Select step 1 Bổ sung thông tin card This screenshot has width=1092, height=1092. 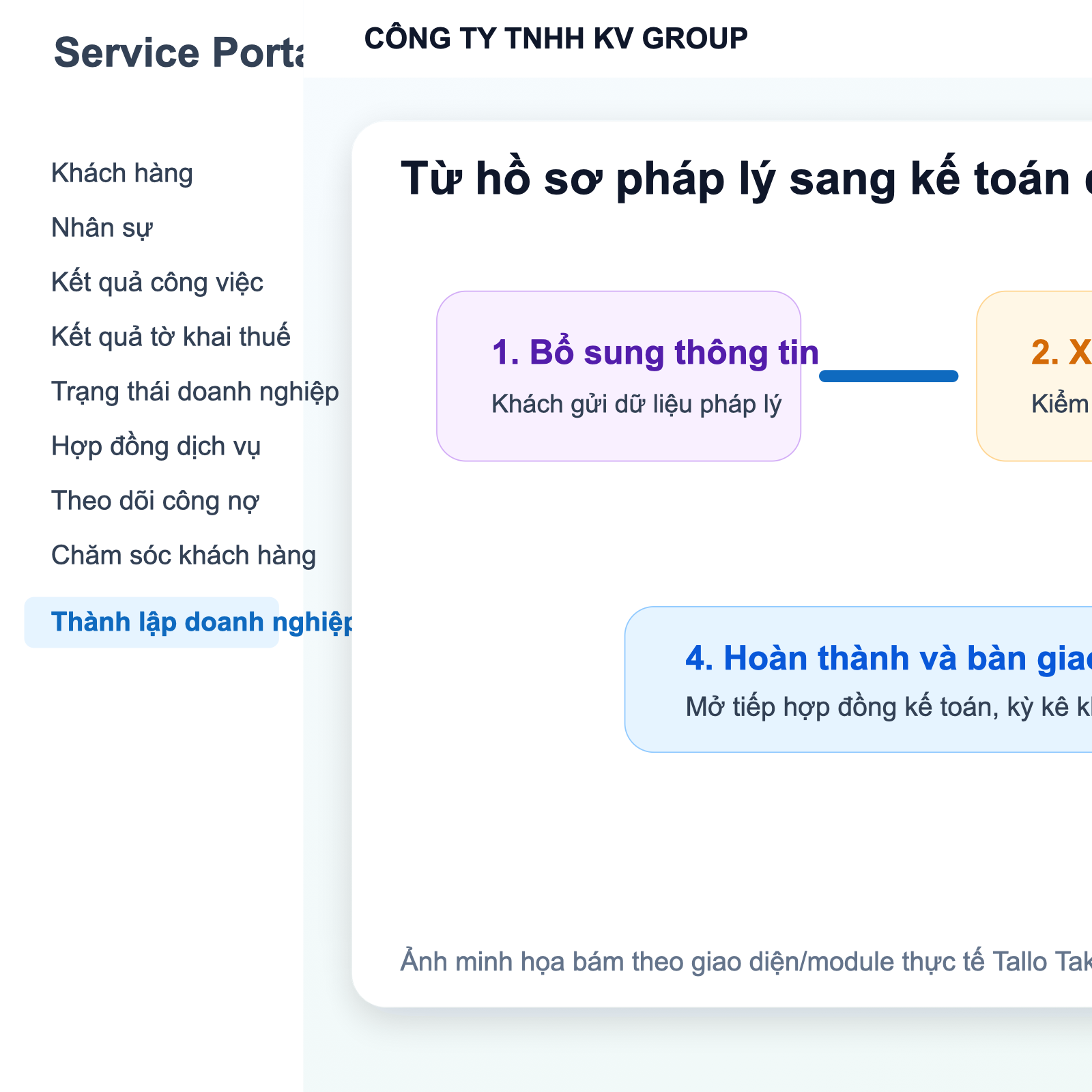coord(618,376)
